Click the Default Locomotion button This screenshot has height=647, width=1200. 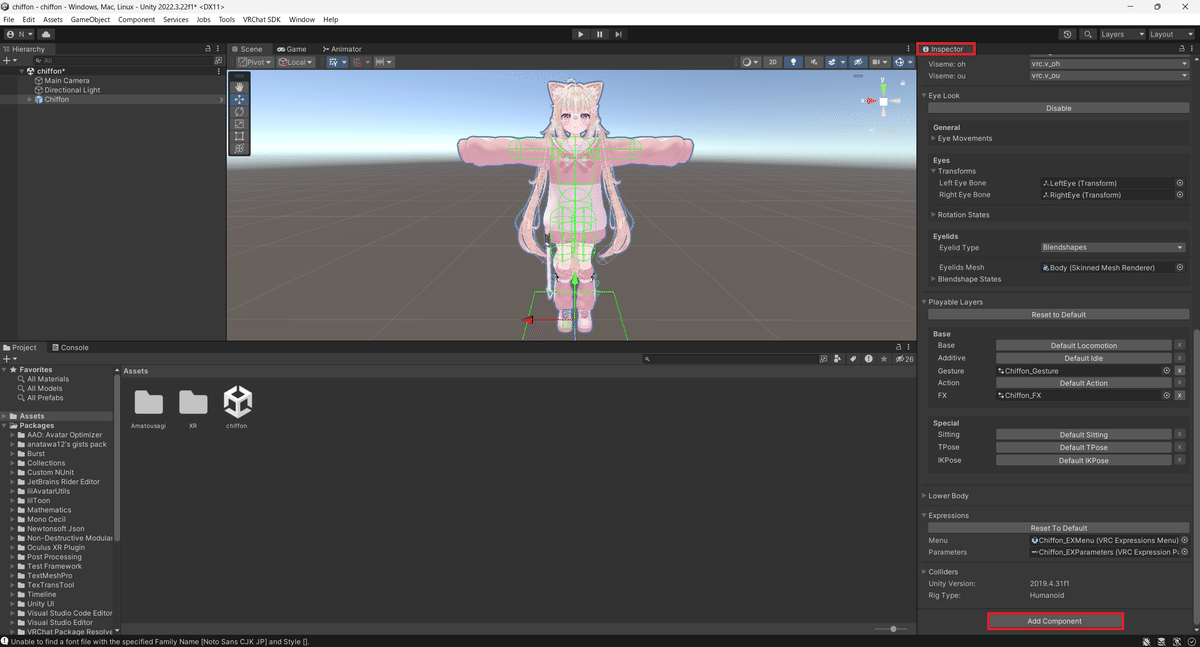tap(1083, 346)
